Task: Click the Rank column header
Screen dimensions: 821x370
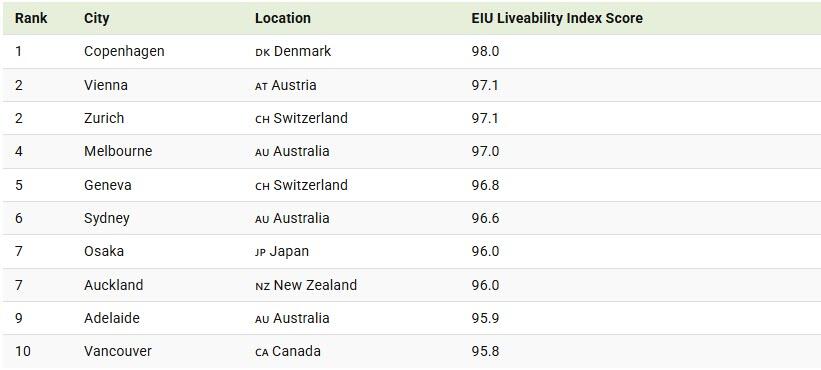Action: [x=31, y=18]
